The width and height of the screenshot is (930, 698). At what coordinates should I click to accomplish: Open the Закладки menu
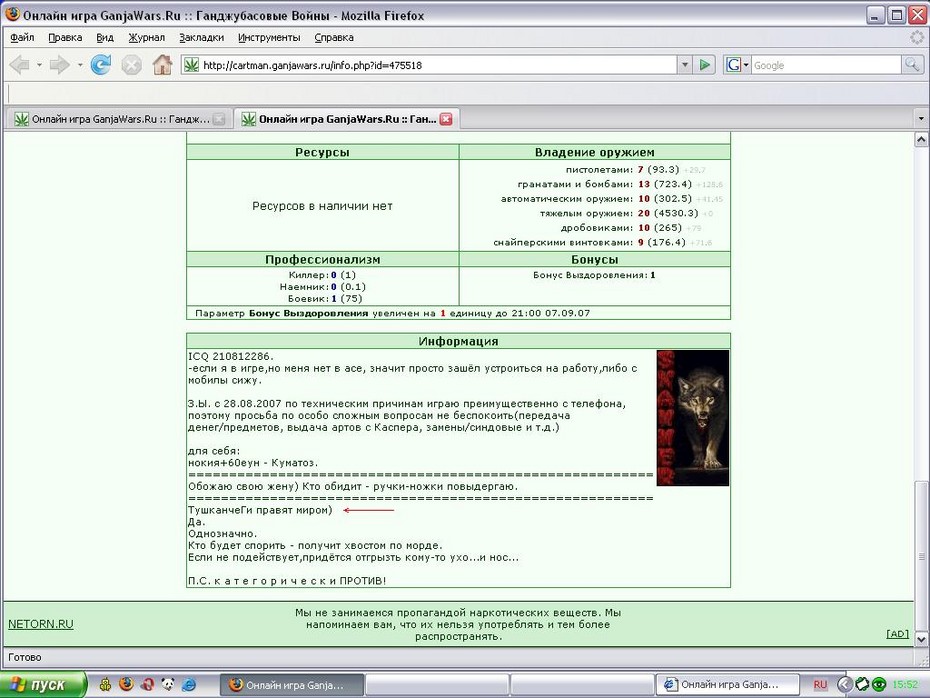[202, 37]
